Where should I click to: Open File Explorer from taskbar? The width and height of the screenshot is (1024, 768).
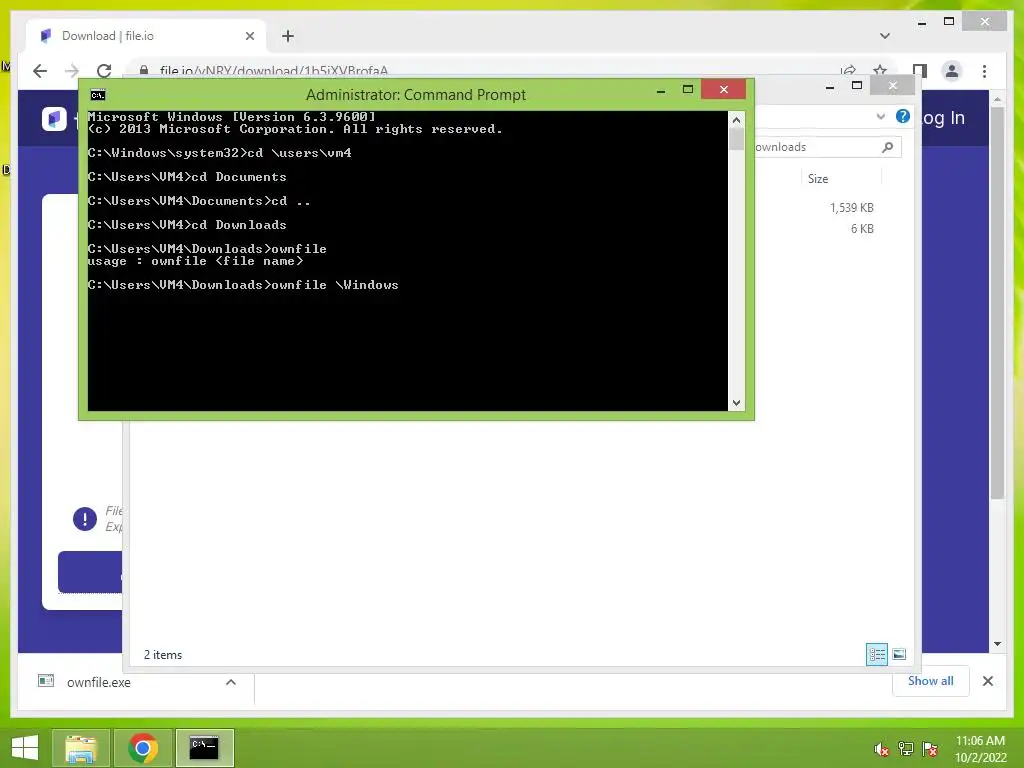coord(80,748)
